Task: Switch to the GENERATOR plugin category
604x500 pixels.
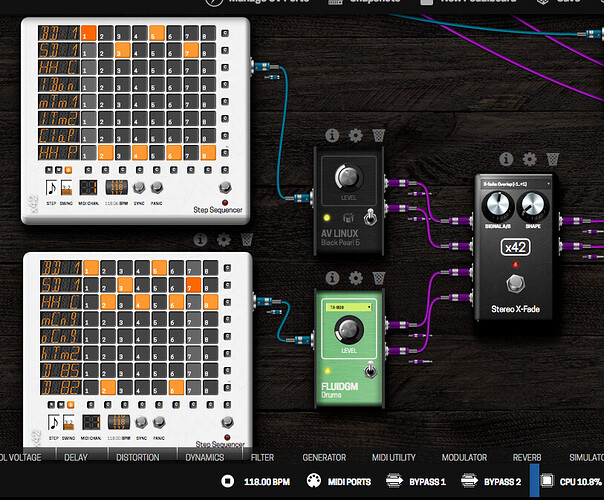Action: tap(324, 457)
